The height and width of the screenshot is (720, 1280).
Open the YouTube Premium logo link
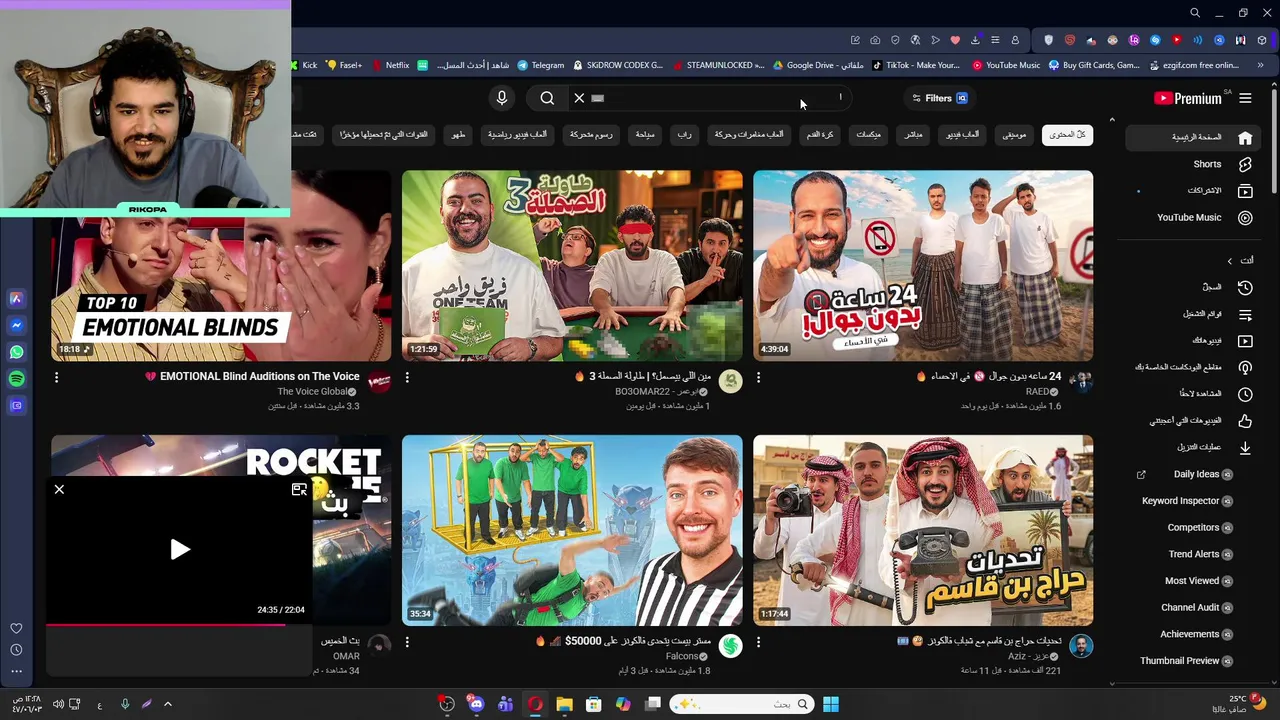click(1190, 98)
